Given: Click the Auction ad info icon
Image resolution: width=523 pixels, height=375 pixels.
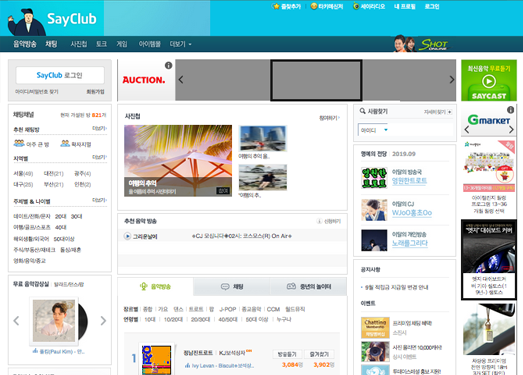Looking at the screenshot, I should [168, 65].
